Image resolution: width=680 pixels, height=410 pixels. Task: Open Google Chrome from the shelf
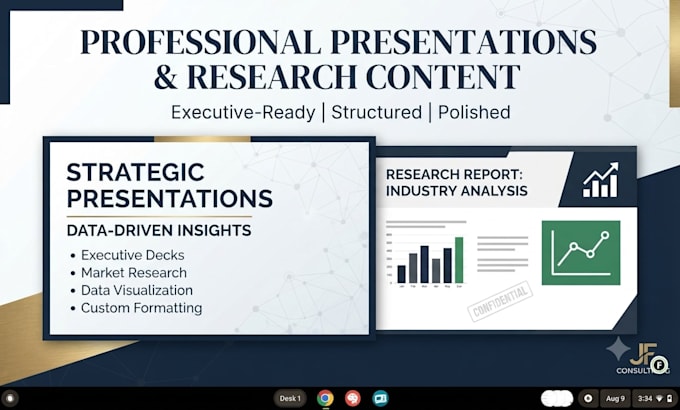click(x=325, y=398)
